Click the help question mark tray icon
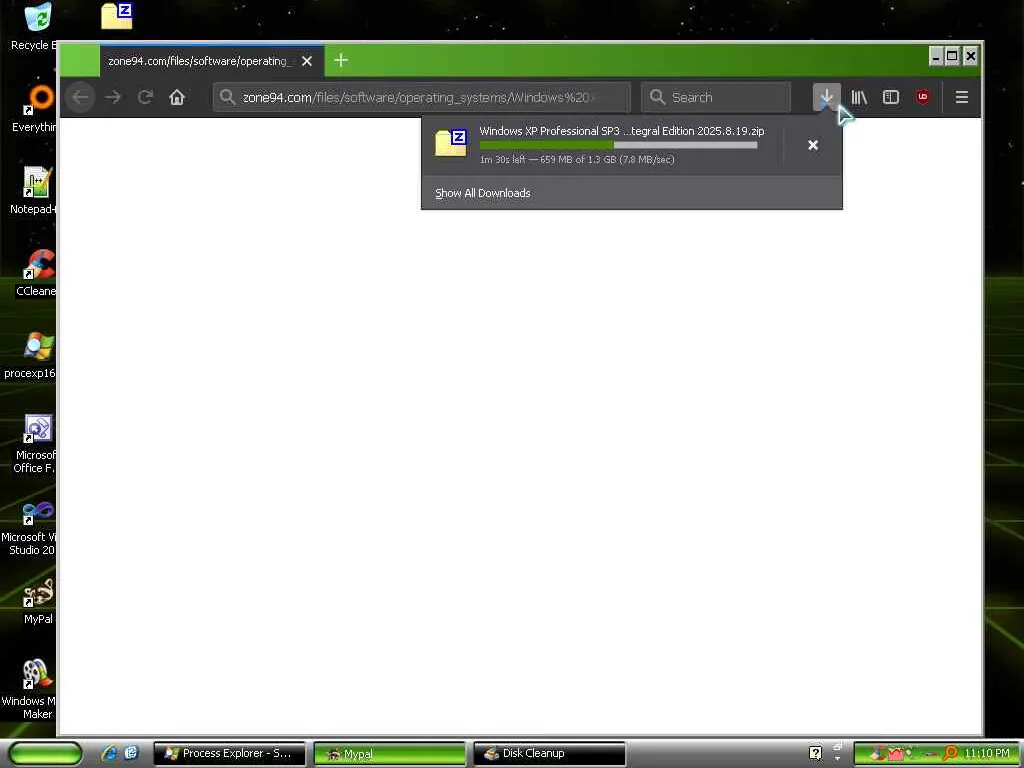This screenshot has height=768, width=1024. (x=815, y=753)
